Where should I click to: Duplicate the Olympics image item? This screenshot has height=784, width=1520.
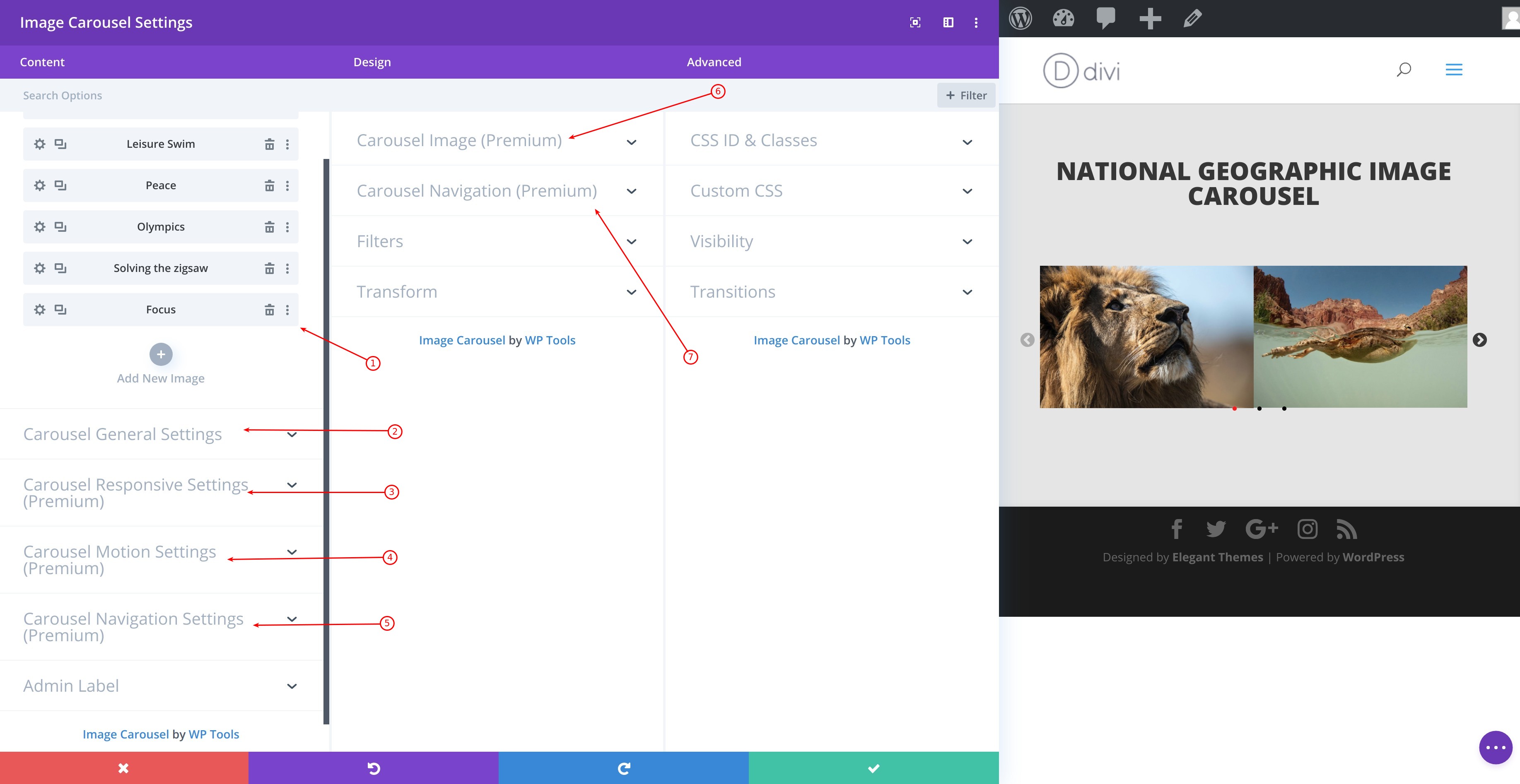(x=60, y=226)
